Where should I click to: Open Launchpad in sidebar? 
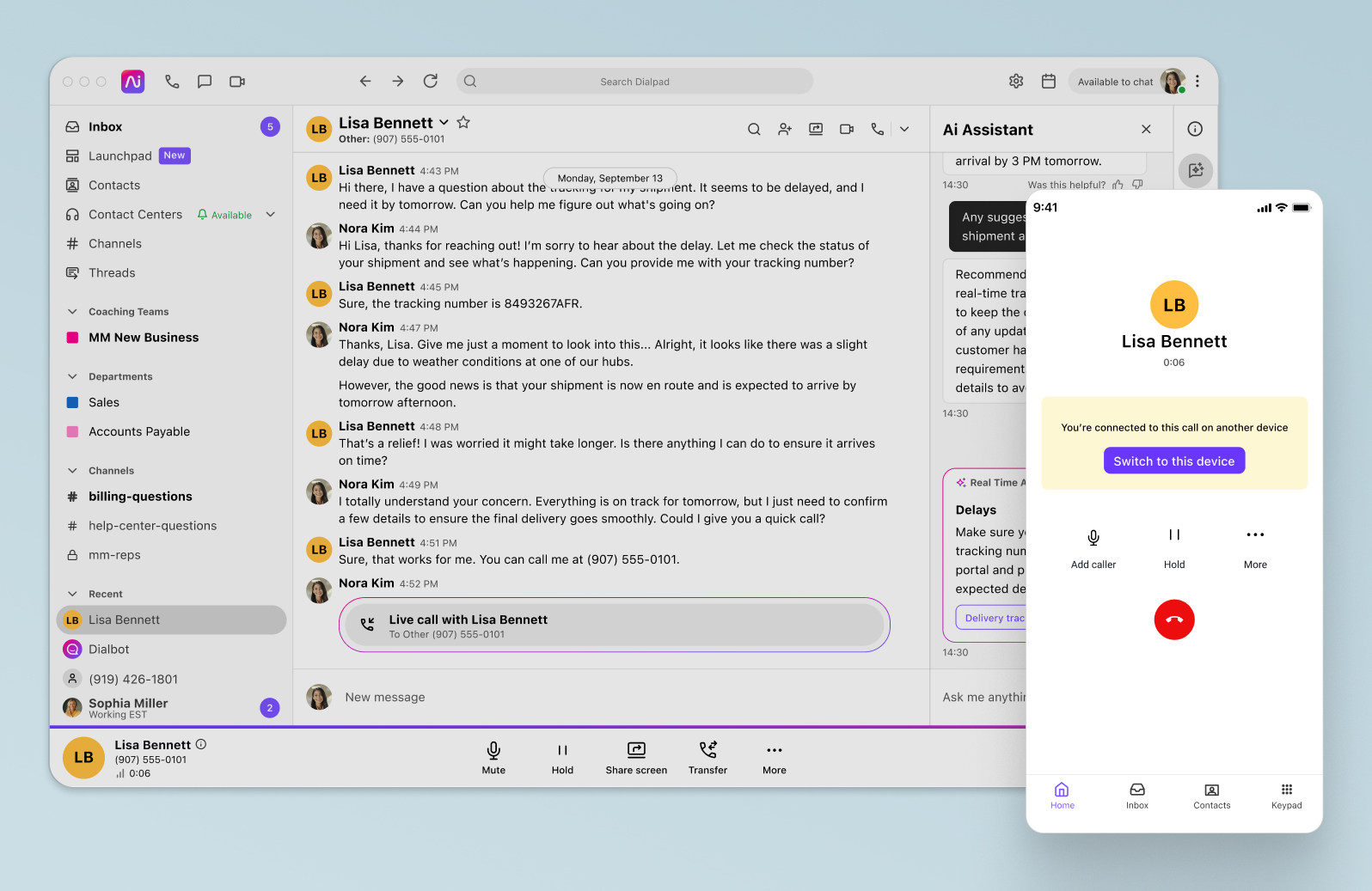[172, 156]
